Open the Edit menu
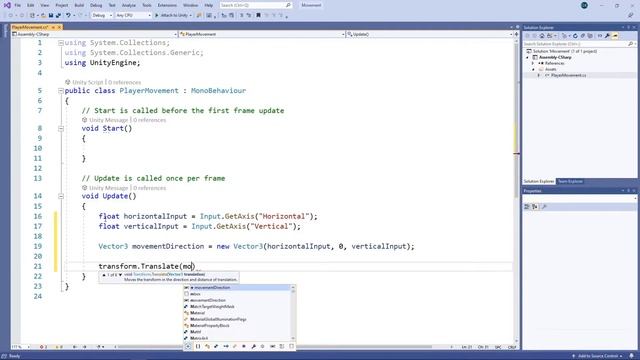The image size is (640, 360). (x=31, y=5)
